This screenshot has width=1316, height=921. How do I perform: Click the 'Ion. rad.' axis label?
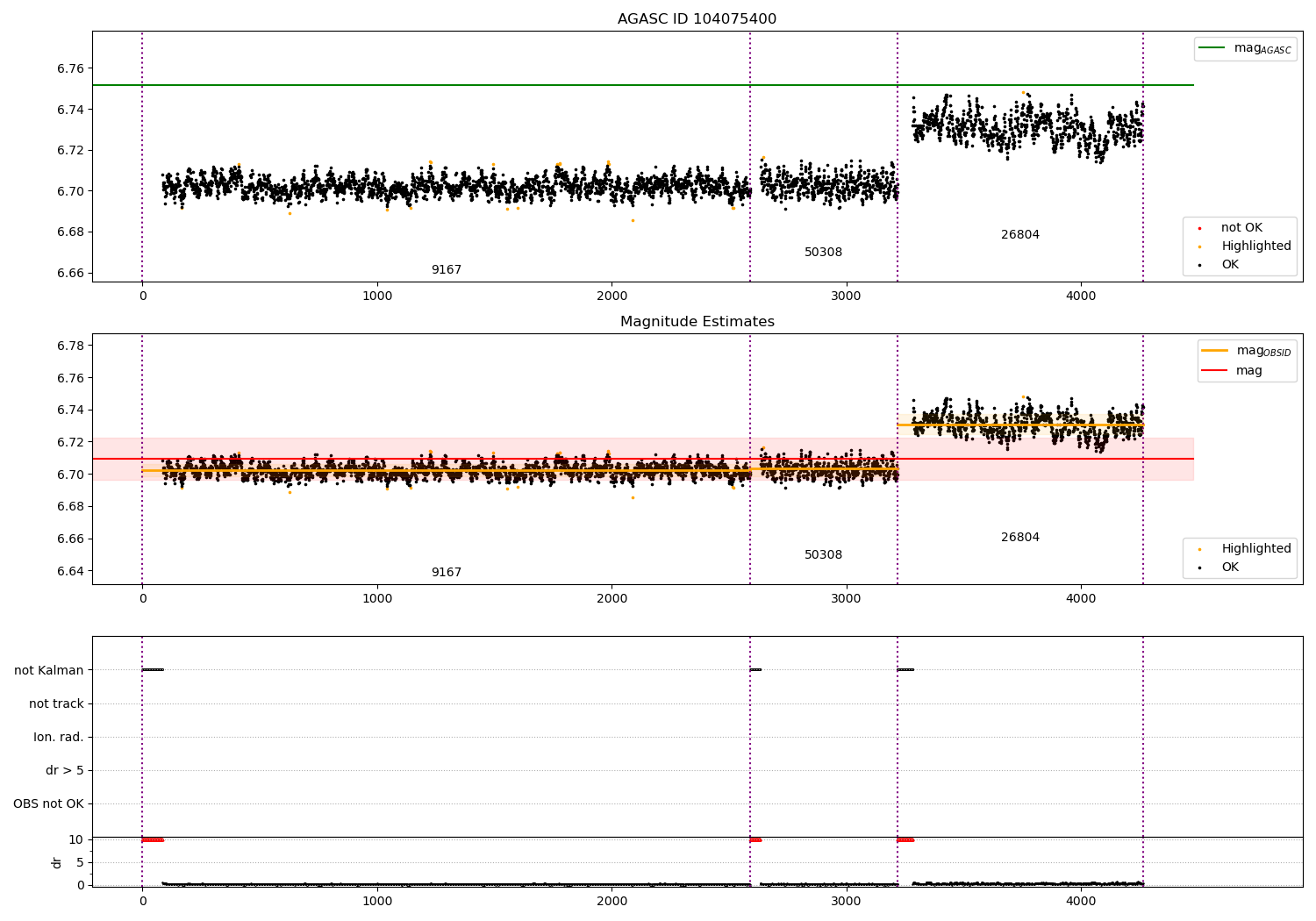[59, 737]
